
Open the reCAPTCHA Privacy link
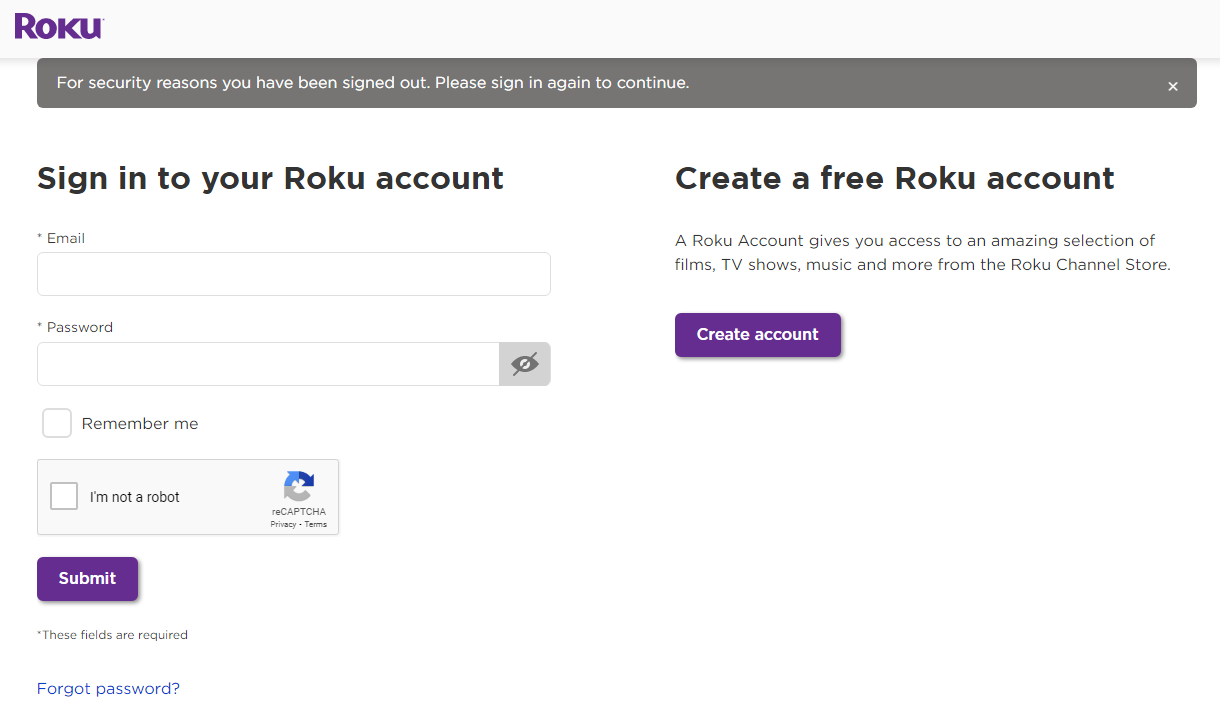click(x=283, y=523)
